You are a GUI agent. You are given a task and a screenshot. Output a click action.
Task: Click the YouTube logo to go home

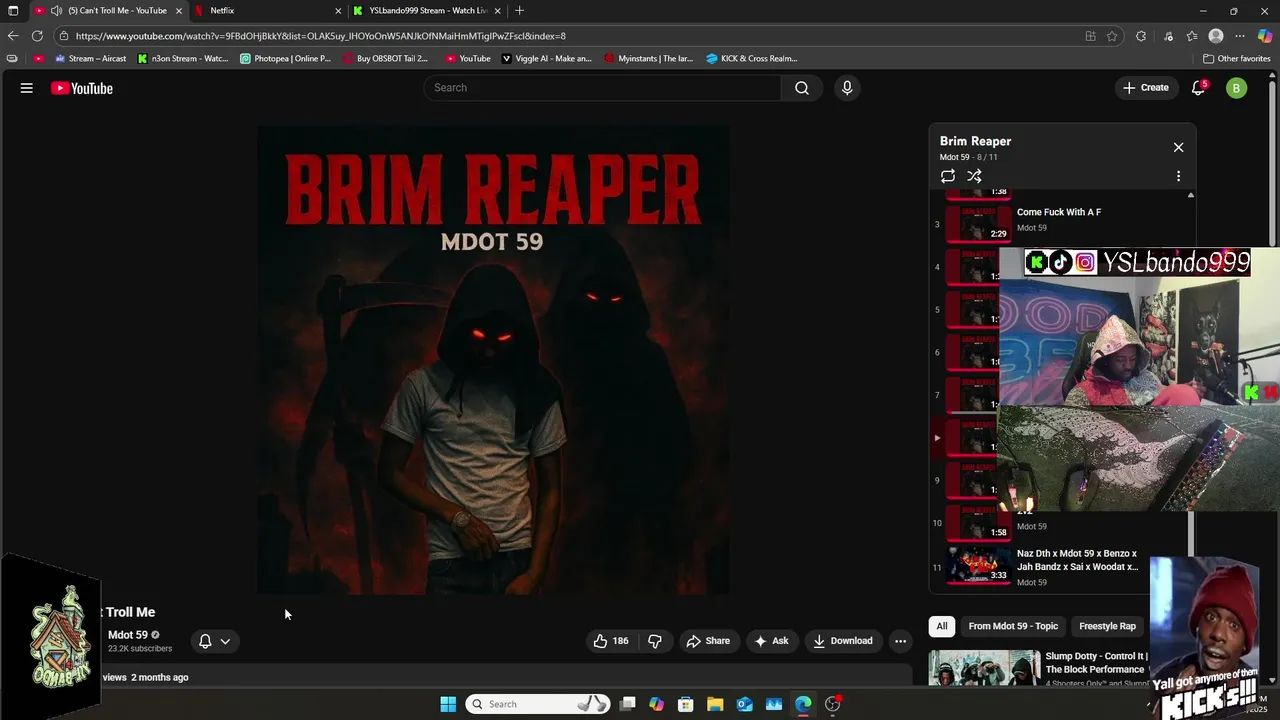pyautogui.click(x=82, y=88)
